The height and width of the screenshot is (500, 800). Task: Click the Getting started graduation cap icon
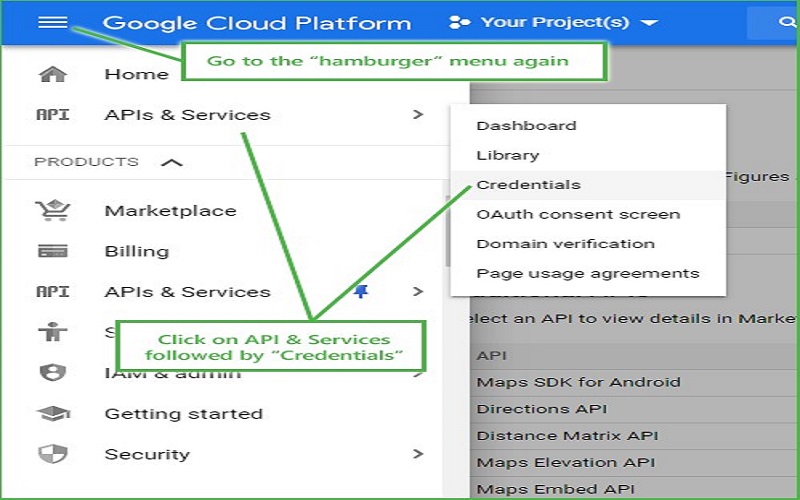coord(53,413)
